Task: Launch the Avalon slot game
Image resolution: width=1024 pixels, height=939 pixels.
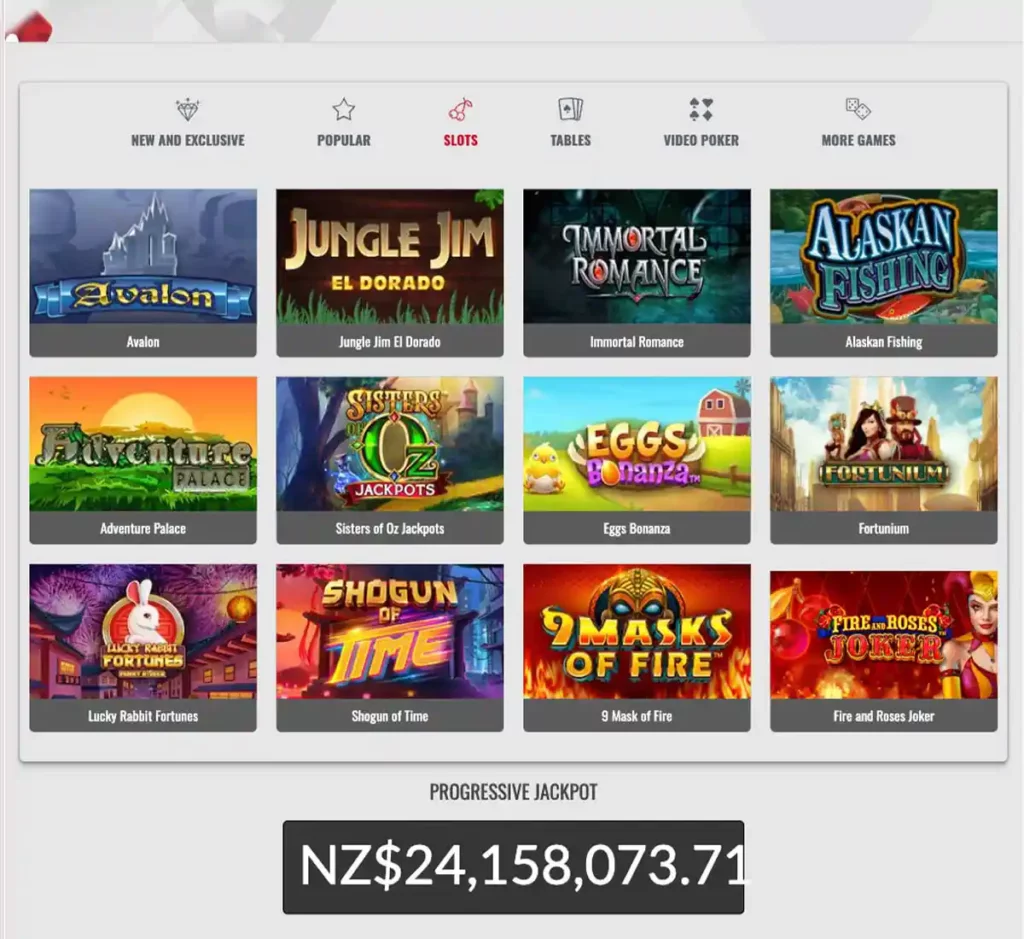Action: pos(142,260)
